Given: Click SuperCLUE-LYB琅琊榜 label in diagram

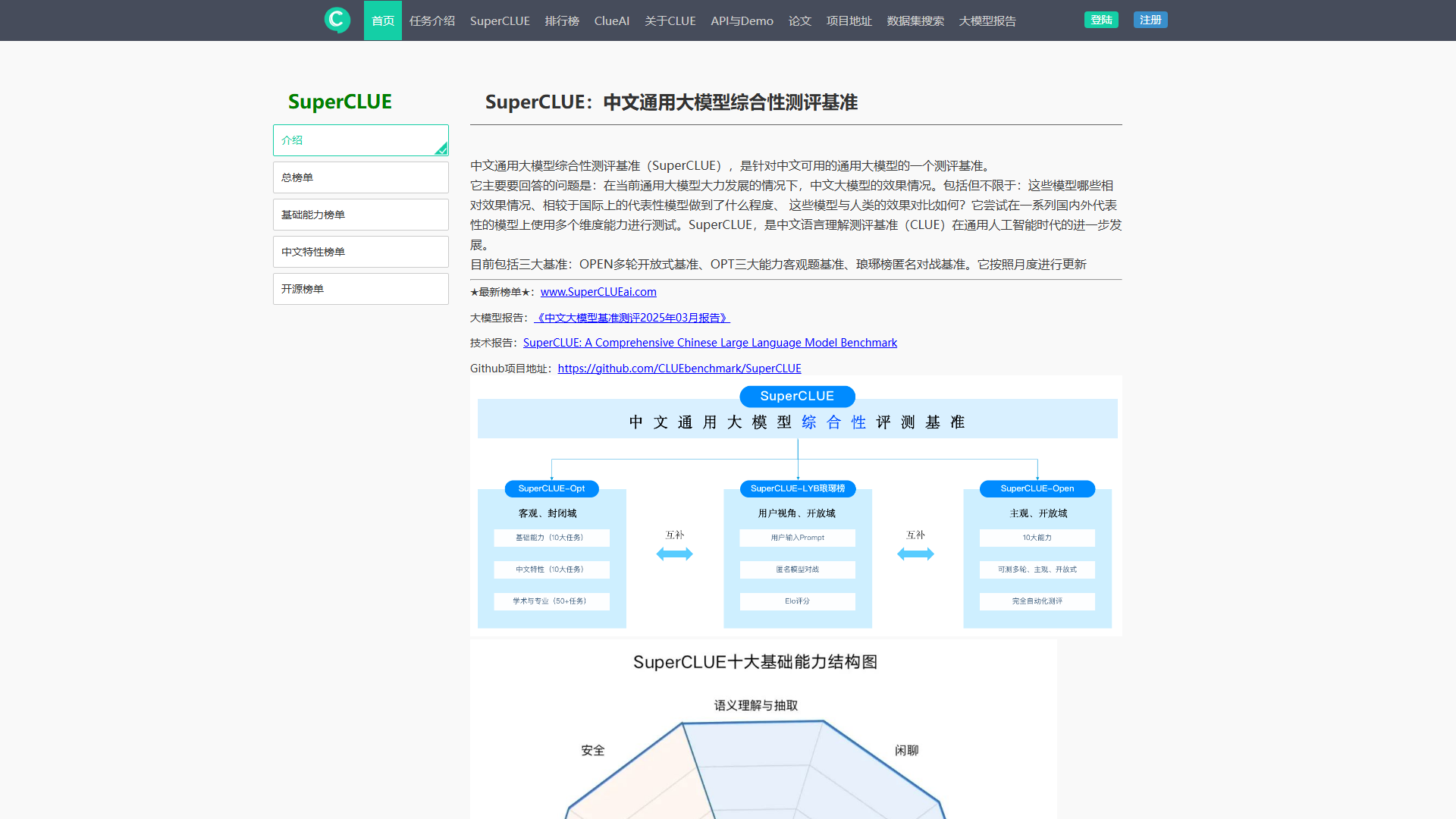Looking at the screenshot, I should click(x=798, y=488).
